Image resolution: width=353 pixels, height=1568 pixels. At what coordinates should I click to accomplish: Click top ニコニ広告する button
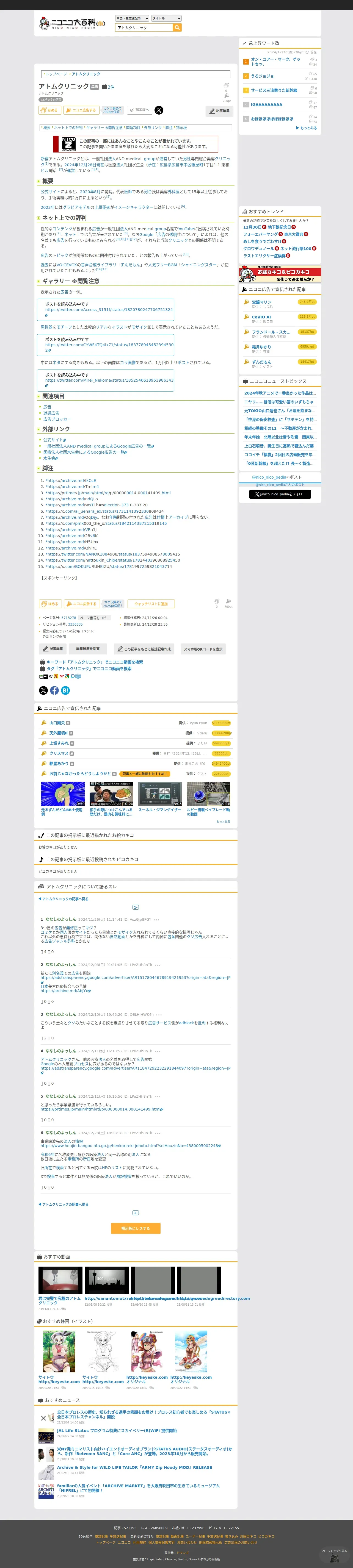pyautogui.click(x=82, y=110)
